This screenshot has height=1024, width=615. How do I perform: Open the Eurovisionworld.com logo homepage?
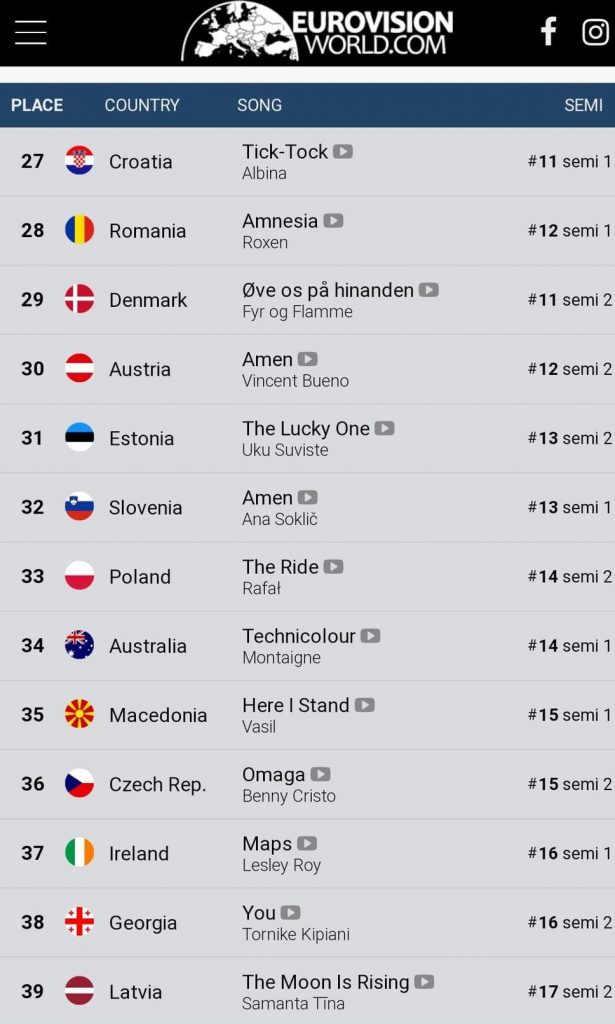[317, 31]
